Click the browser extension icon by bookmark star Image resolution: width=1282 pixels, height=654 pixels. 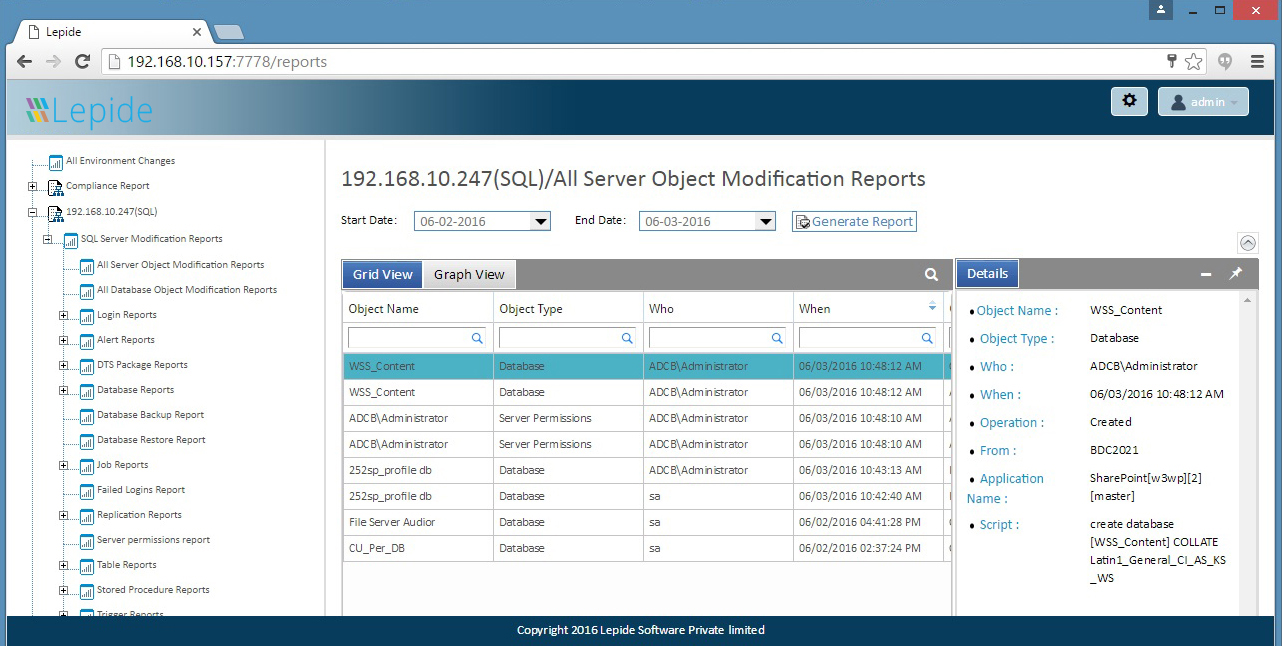[x=1225, y=62]
